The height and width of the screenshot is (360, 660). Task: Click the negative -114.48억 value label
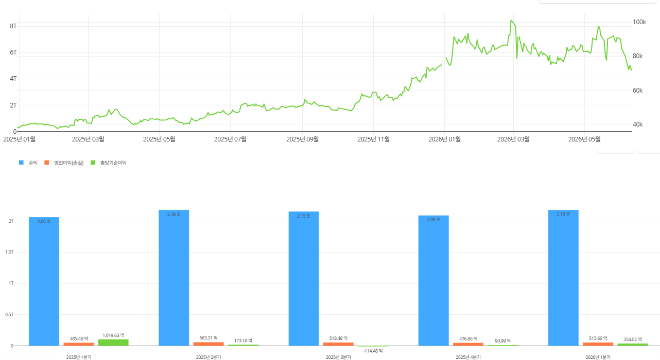[x=373, y=351]
